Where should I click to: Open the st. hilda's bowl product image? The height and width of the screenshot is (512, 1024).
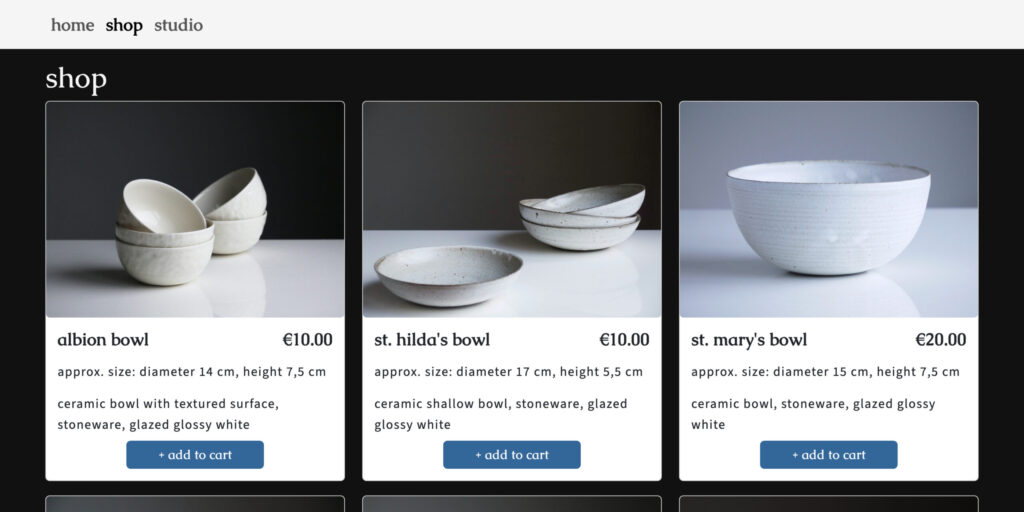pos(511,209)
